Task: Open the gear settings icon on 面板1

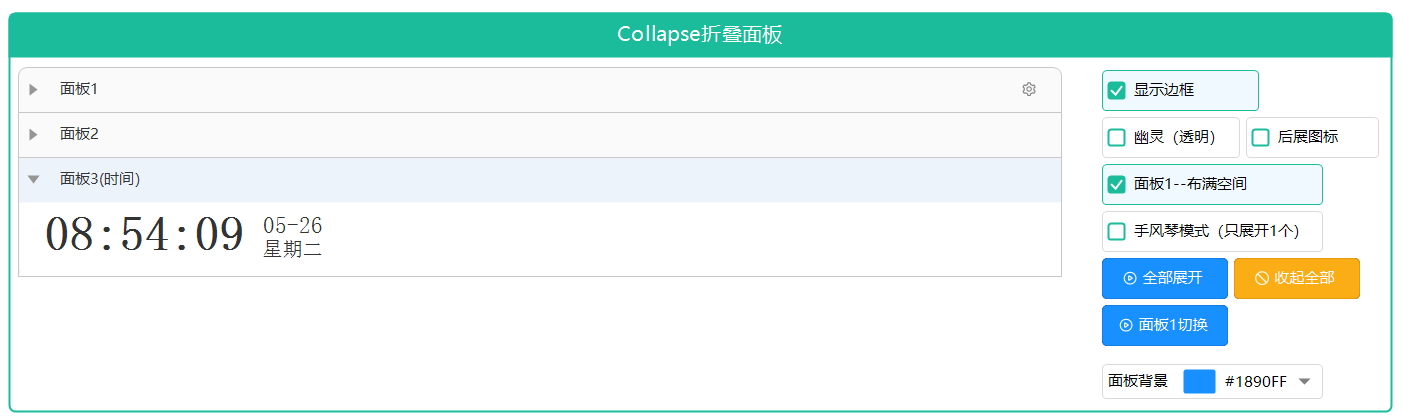Action: (1029, 89)
